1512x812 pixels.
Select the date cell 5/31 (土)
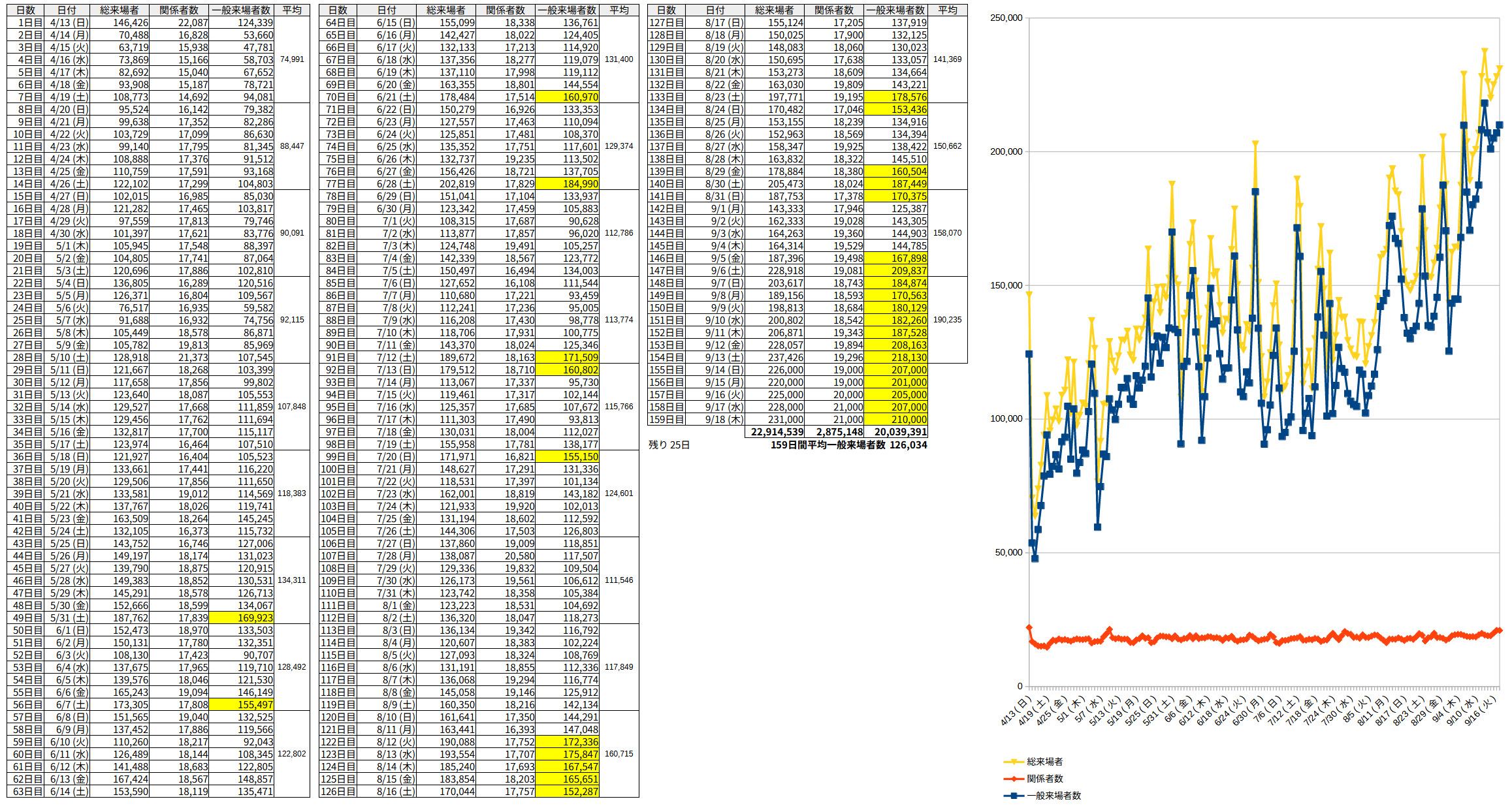[x=67, y=618]
